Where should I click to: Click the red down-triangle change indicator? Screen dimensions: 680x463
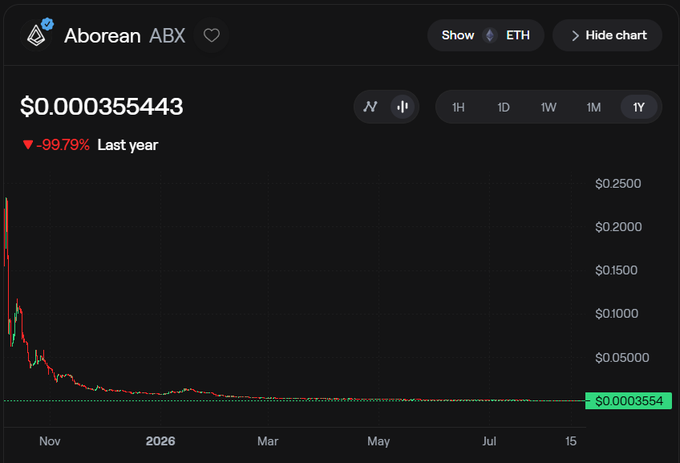28,145
